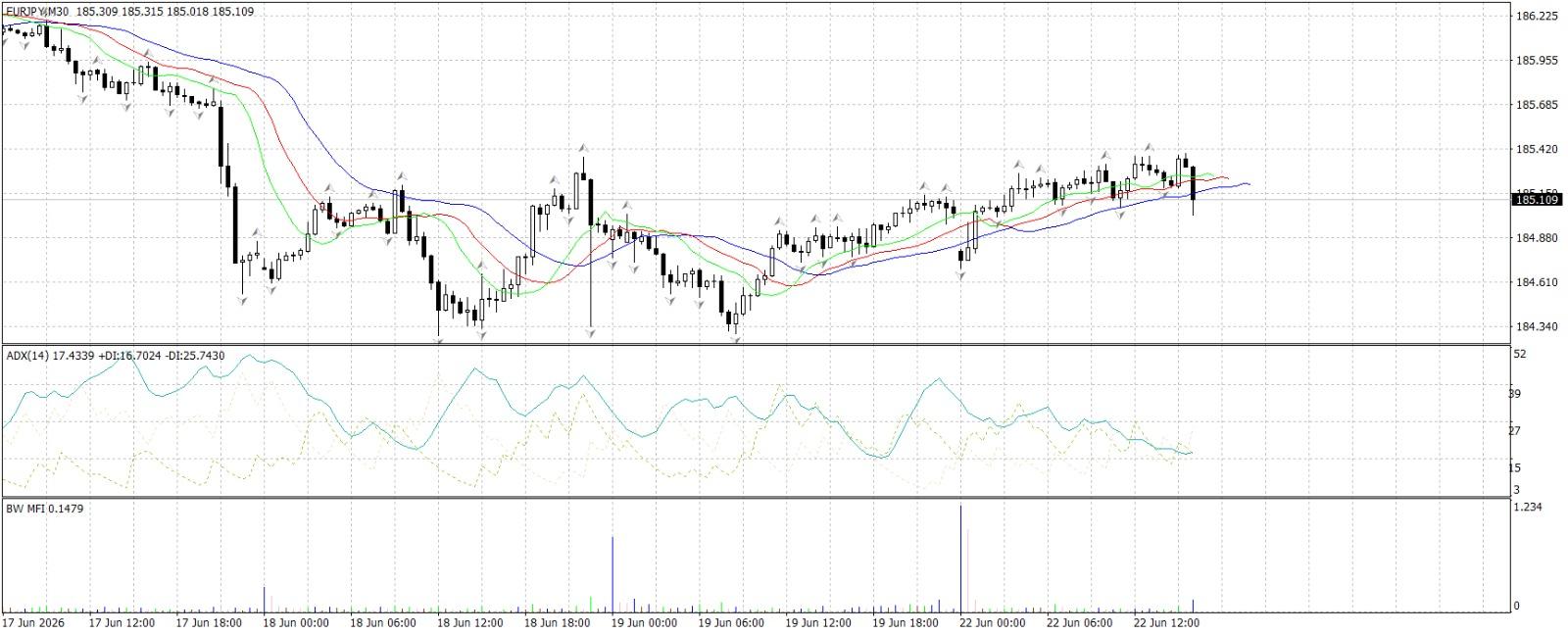This screenshot has width=1568, height=634.
Task: Click the tall blue BW MFI bar near 19 Jun 00:00
Action: (x=612, y=573)
